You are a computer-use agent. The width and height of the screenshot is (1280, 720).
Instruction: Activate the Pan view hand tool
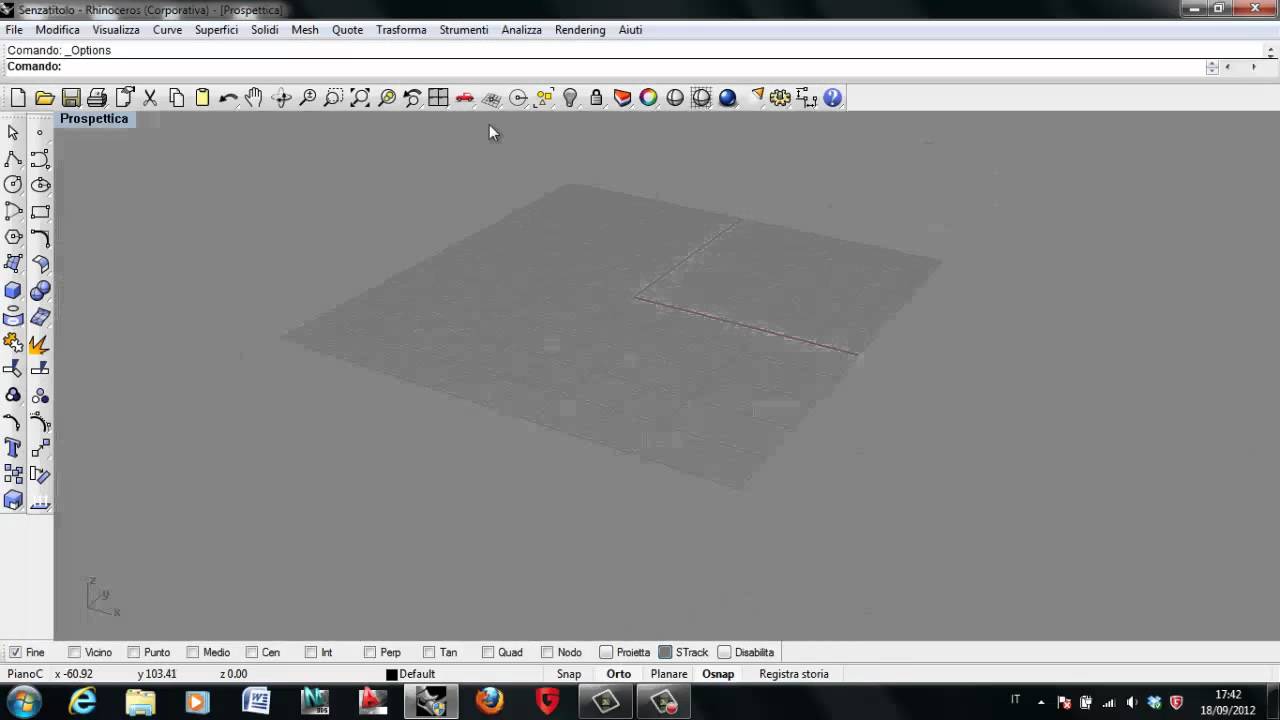pyautogui.click(x=254, y=97)
